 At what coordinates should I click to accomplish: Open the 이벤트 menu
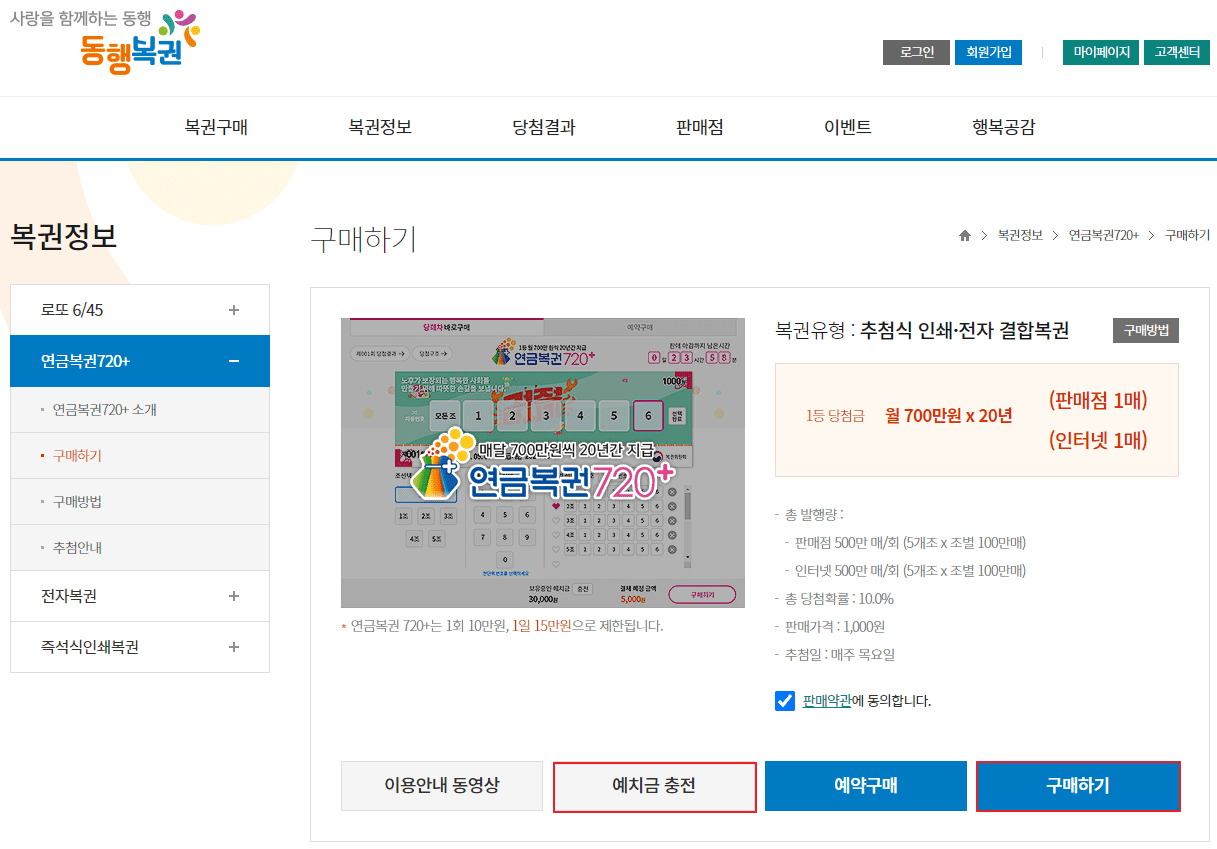(x=848, y=127)
